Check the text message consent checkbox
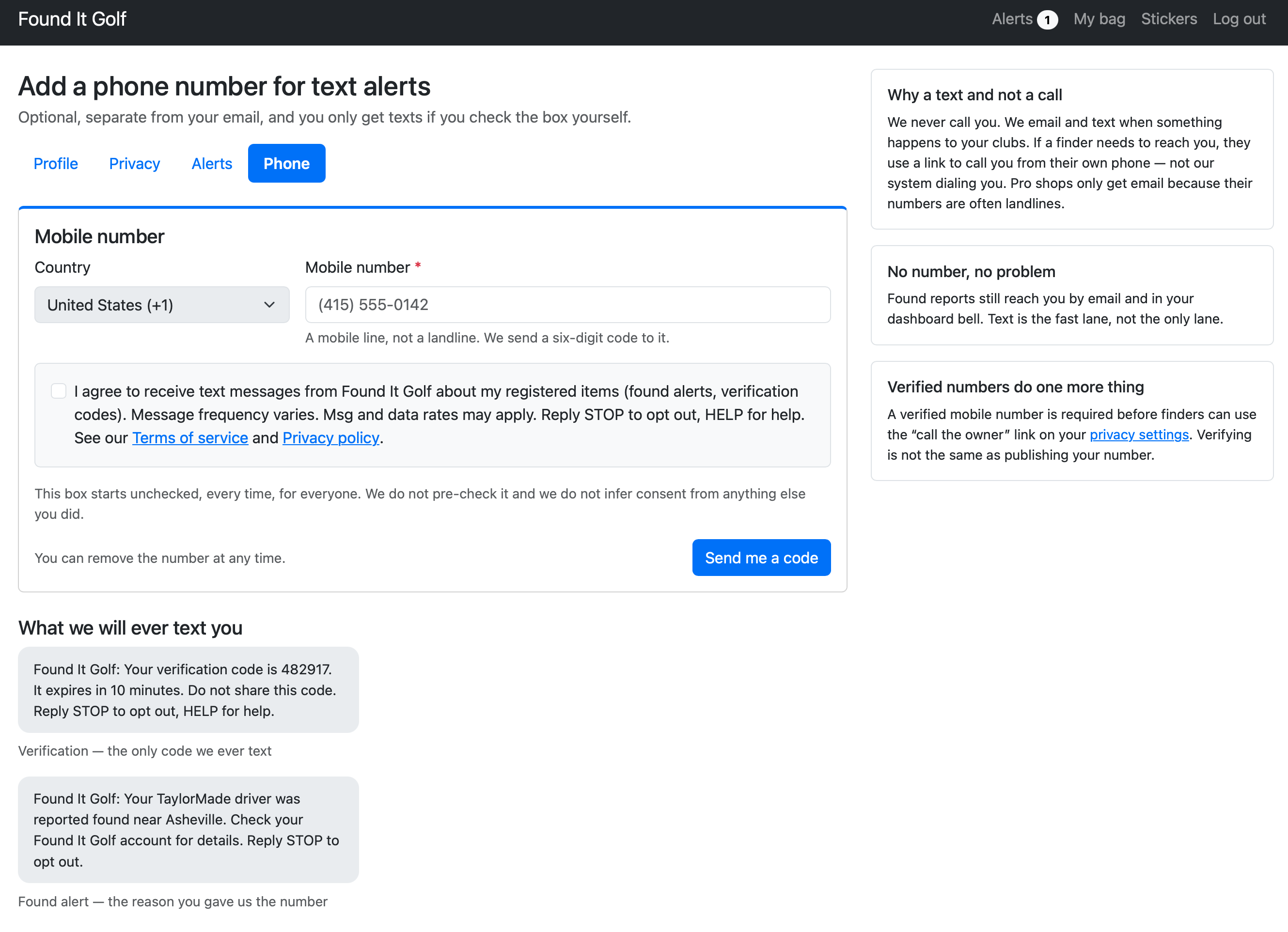Screen dimensions: 1288x932 (59, 391)
